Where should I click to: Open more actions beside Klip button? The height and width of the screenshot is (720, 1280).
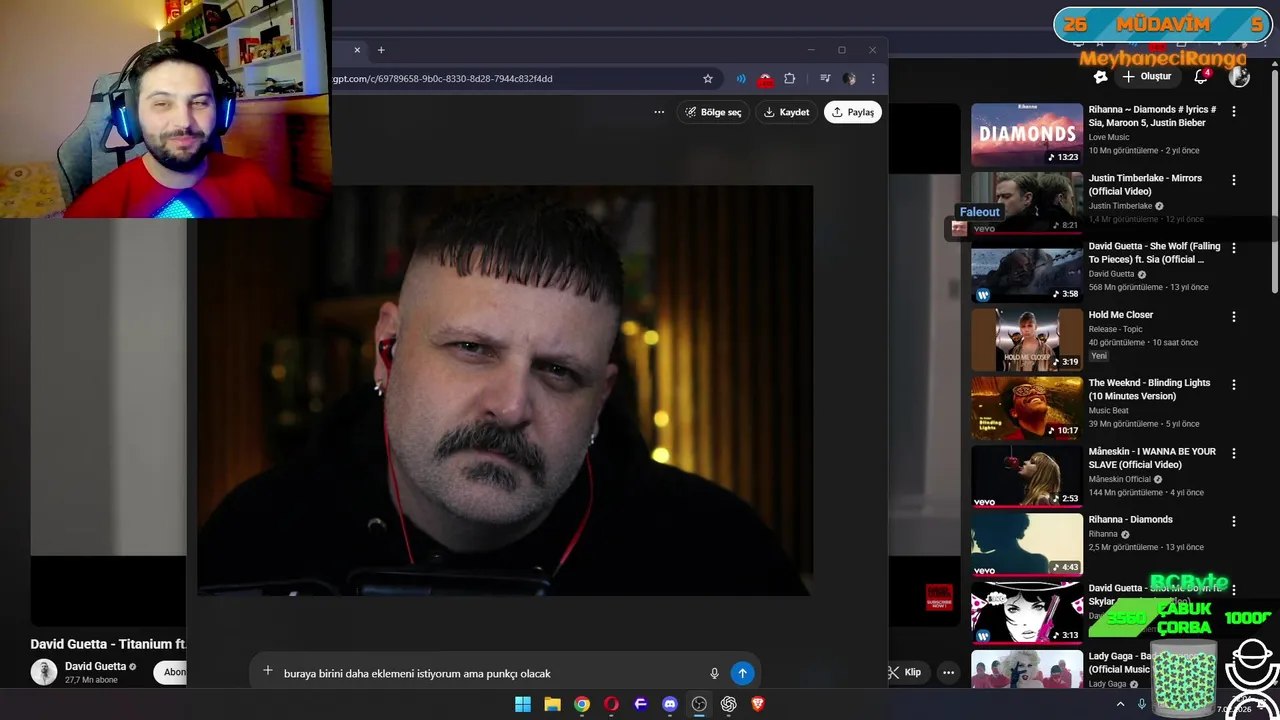click(948, 672)
